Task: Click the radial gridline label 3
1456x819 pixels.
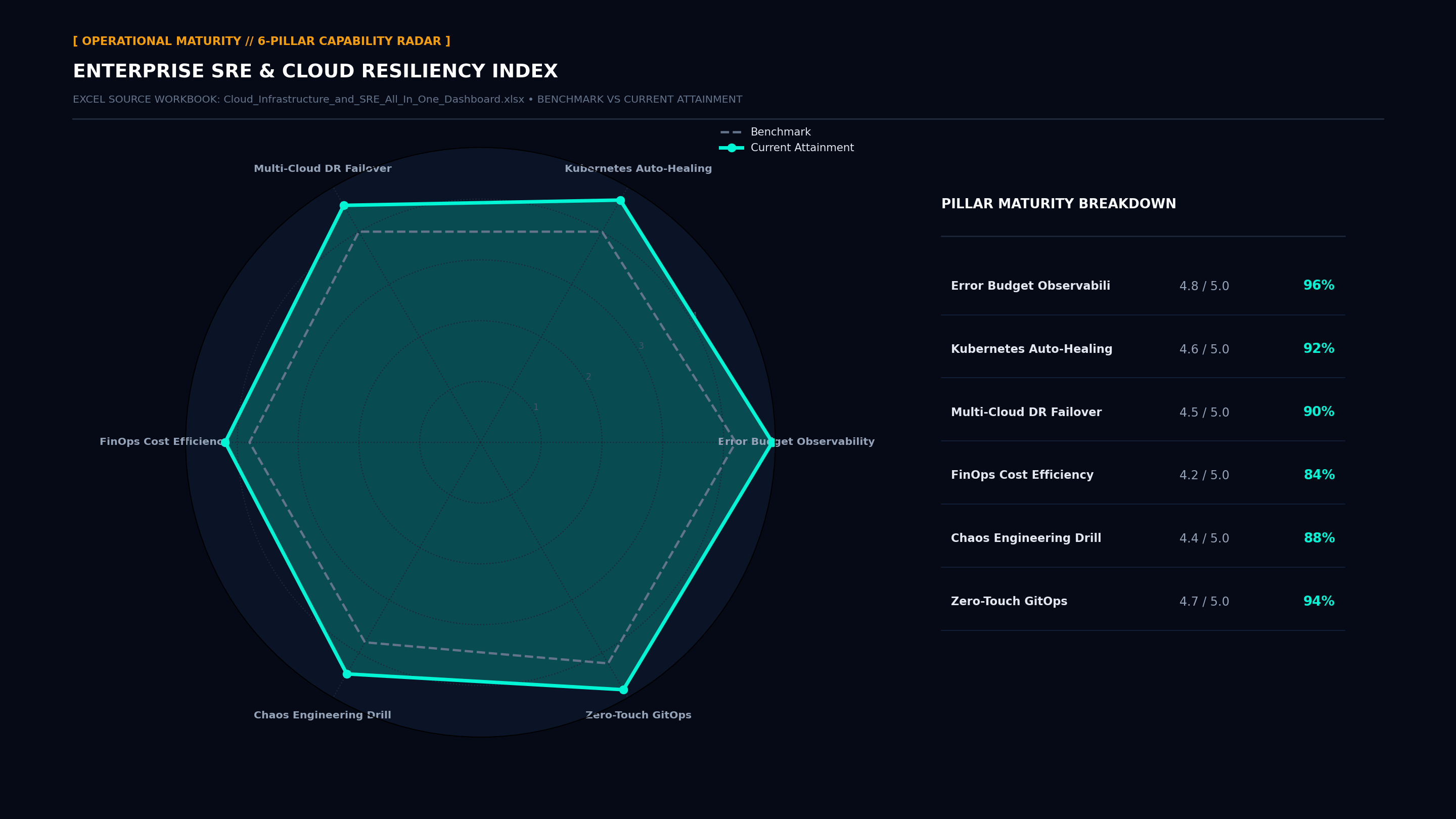Action: [x=641, y=346]
